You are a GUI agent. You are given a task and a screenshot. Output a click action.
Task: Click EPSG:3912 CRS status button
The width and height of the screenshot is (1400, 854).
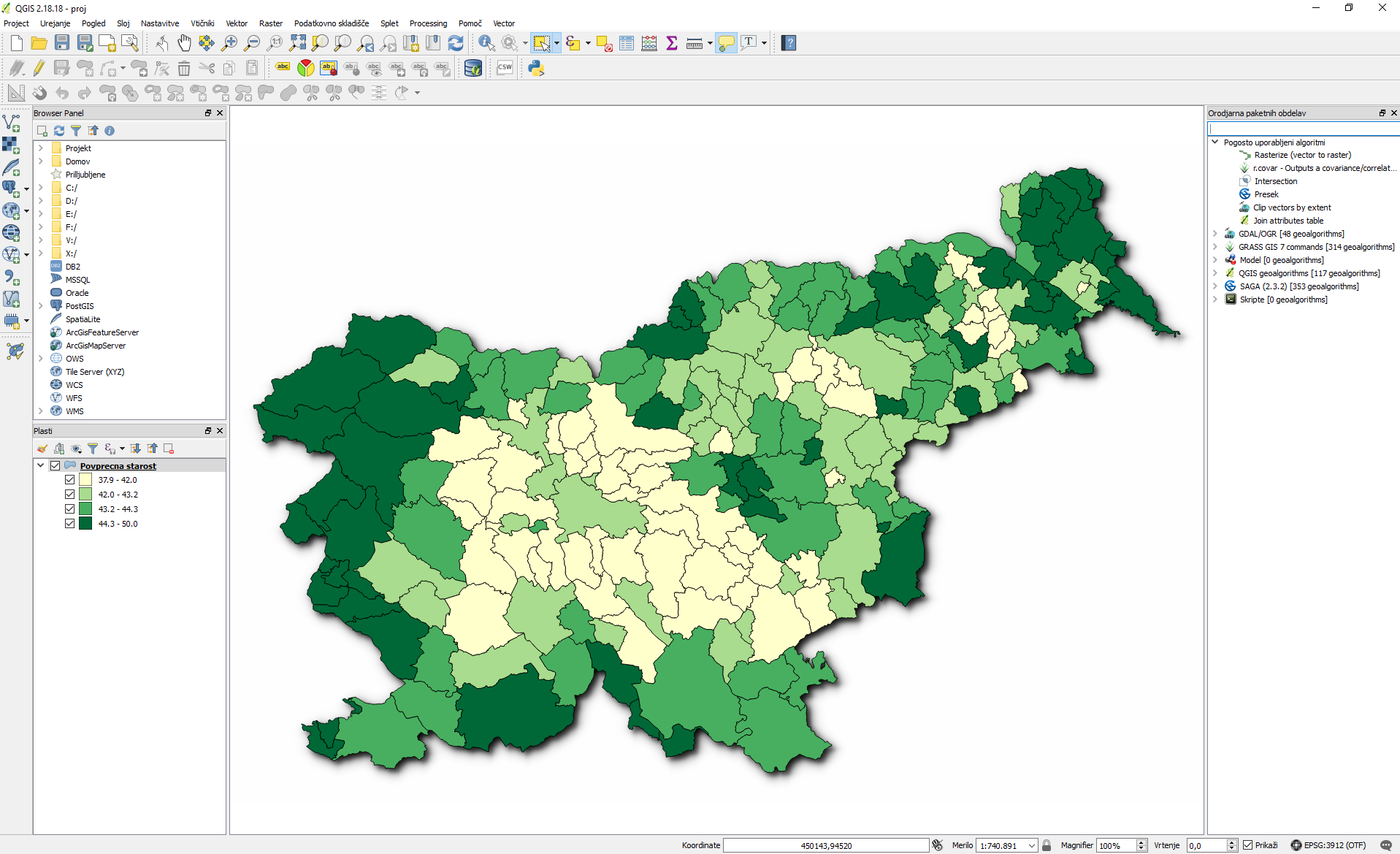point(1328,845)
